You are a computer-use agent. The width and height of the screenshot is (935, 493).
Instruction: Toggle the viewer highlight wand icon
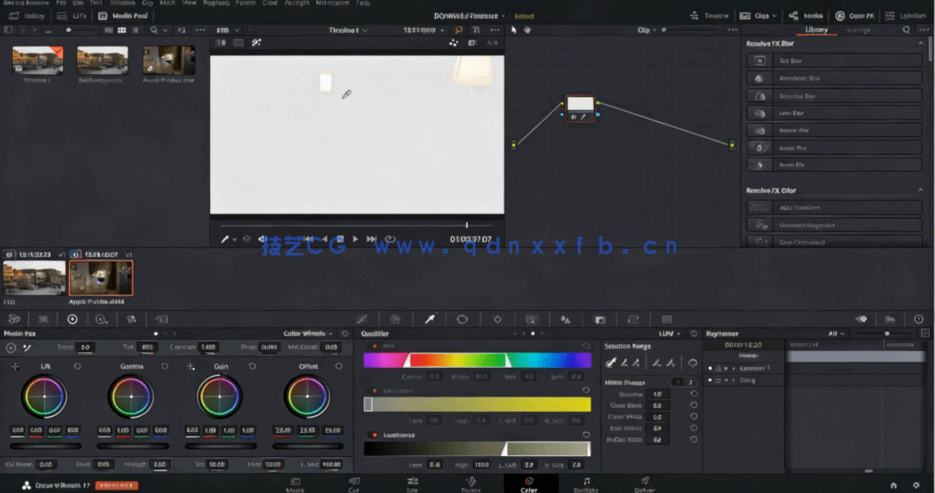coord(256,43)
